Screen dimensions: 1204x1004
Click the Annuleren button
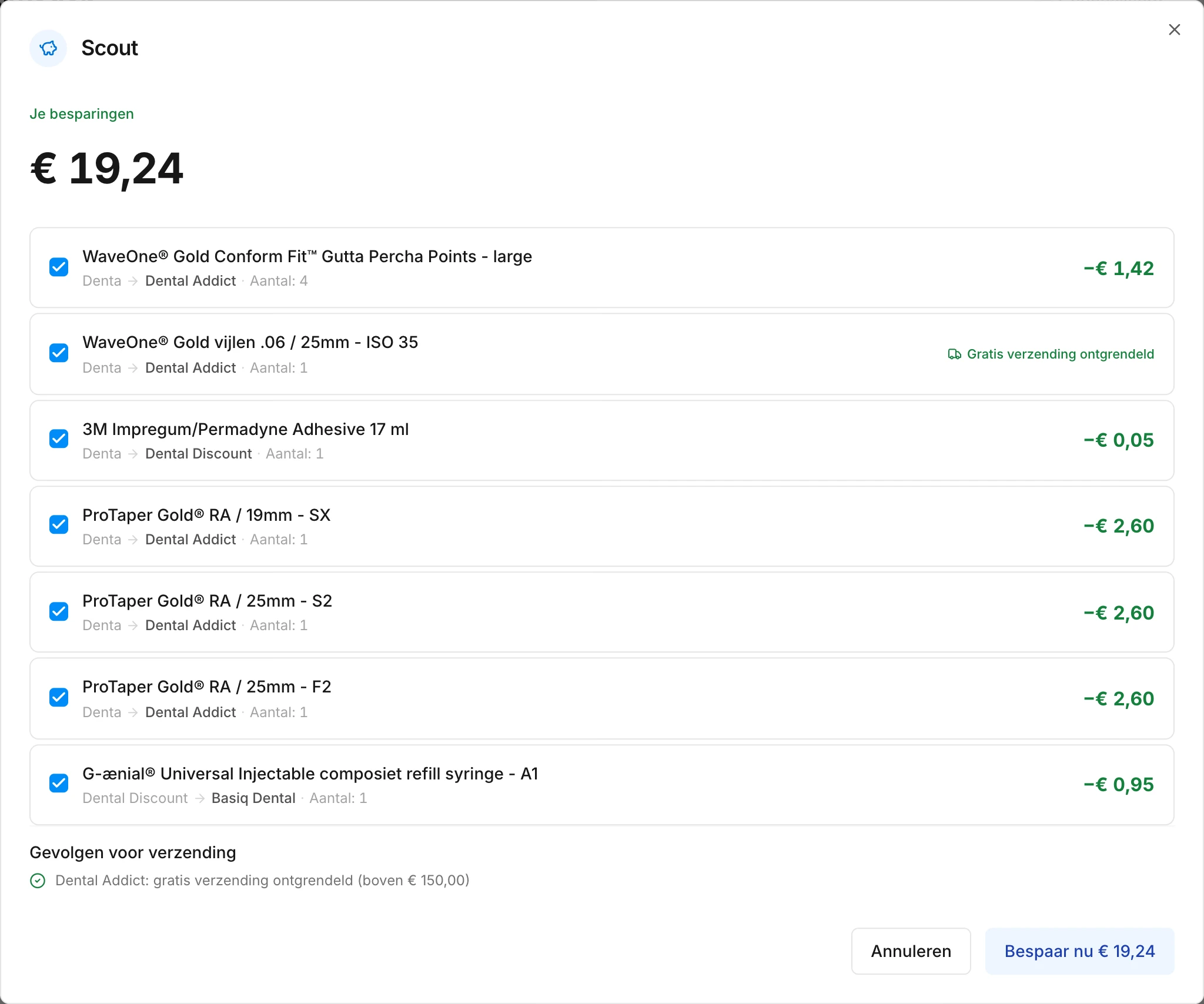pyautogui.click(x=911, y=951)
